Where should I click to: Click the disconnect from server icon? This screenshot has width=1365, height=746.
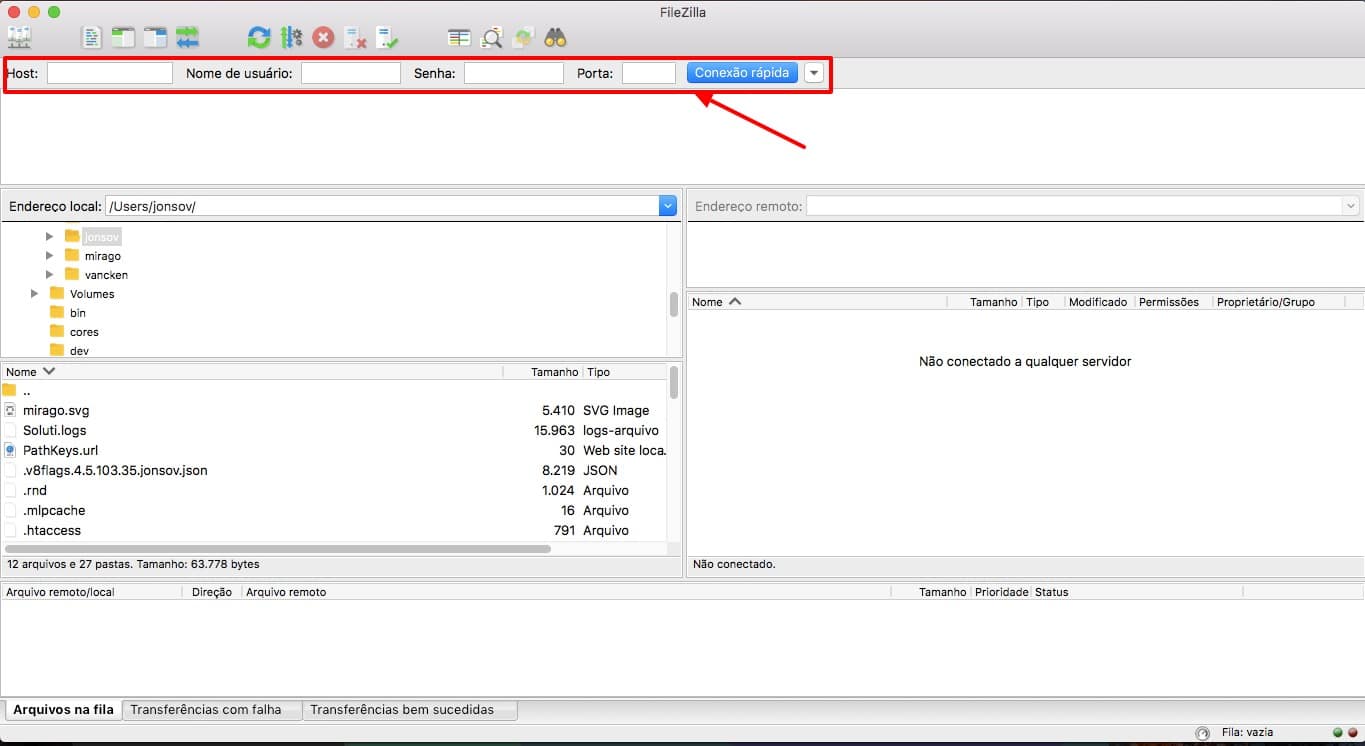355,38
